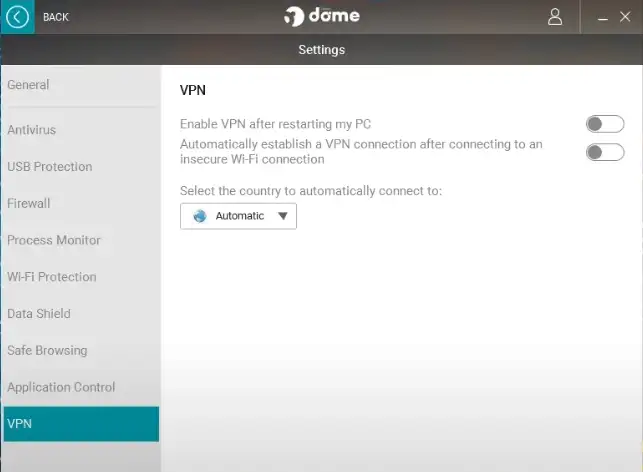Screen dimensions: 643x472
Task: Open the country selection combo box
Action: coord(238,216)
